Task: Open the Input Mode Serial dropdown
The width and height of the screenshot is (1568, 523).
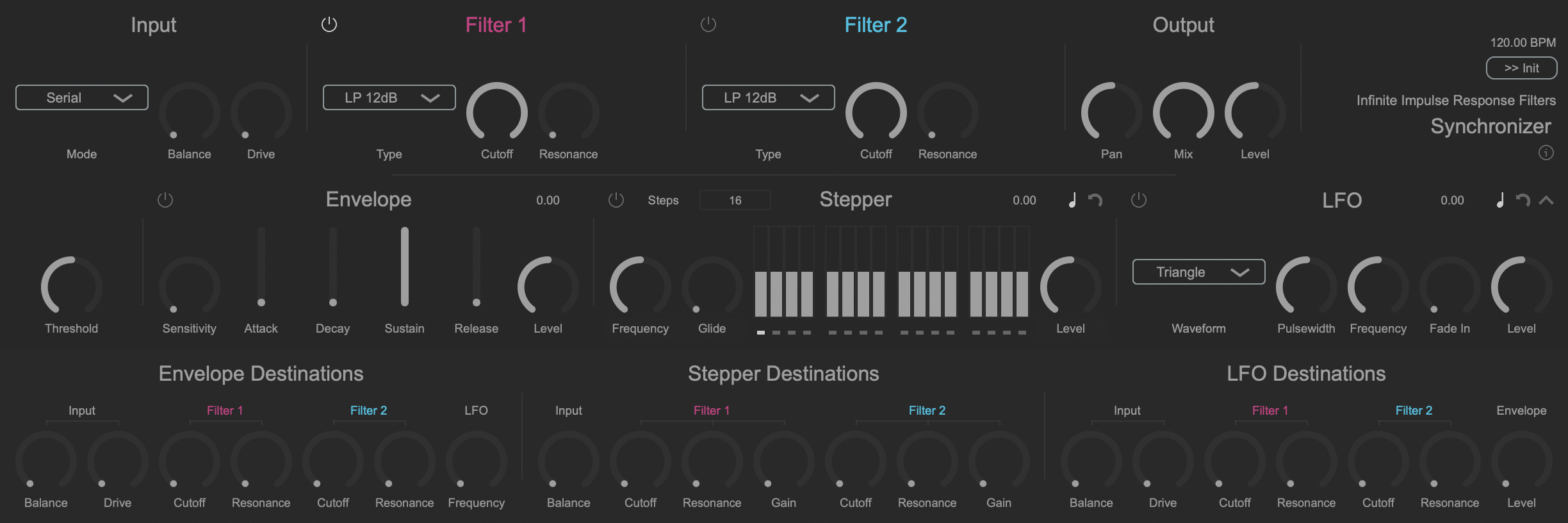Action: (82, 97)
